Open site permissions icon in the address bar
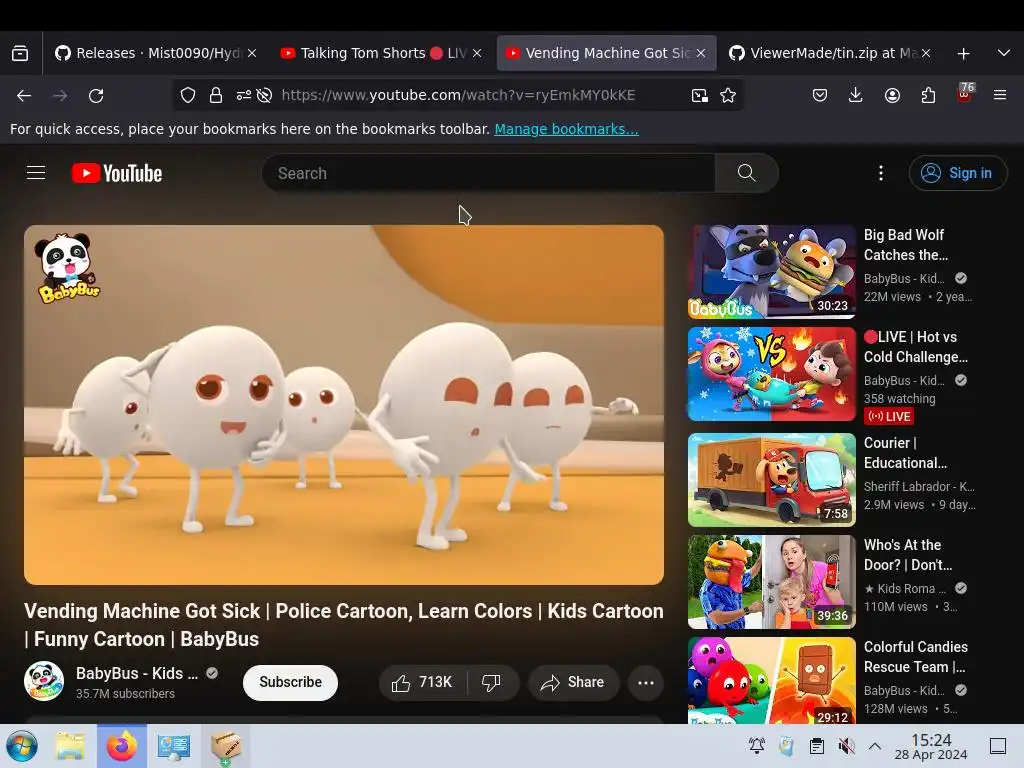This screenshot has width=1024, height=768. click(x=244, y=95)
